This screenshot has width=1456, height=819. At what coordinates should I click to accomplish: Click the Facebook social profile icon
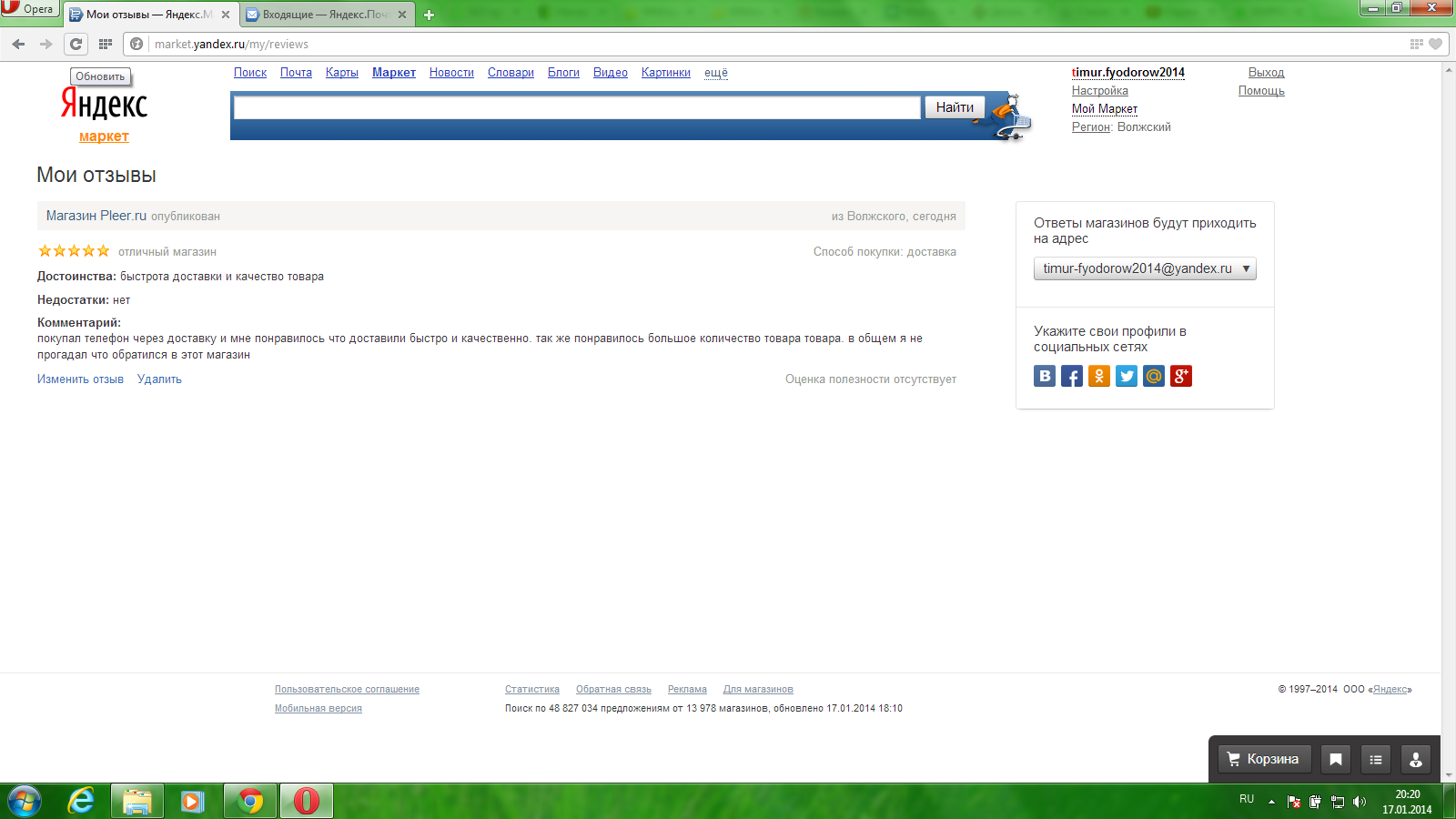pyautogui.click(x=1072, y=376)
